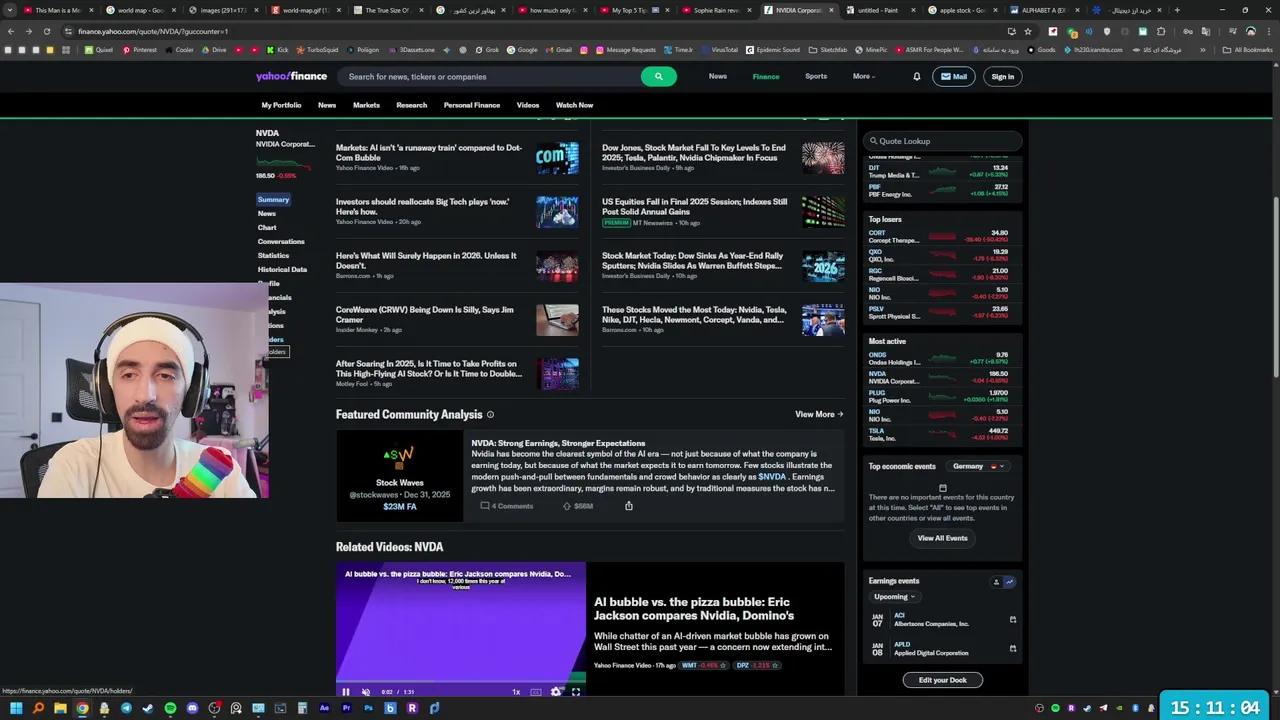
Task: Enter fullscreen on the video player
Action: tap(575, 692)
